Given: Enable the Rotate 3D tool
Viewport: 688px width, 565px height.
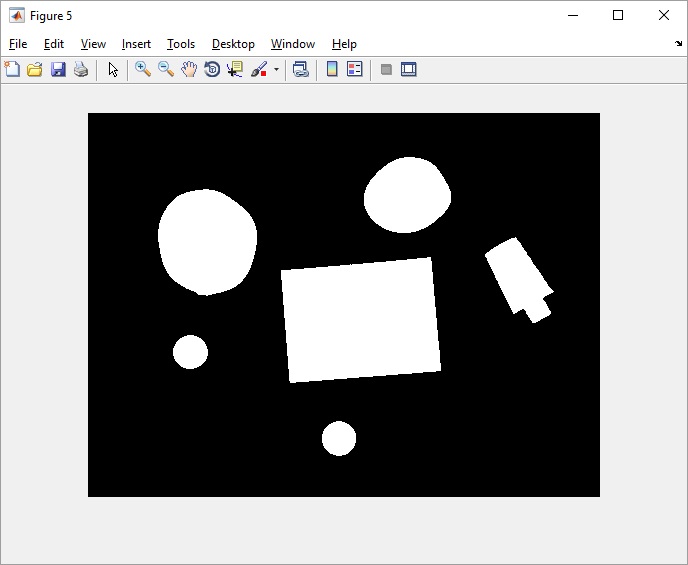Looking at the screenshot, I should point(212,70).
